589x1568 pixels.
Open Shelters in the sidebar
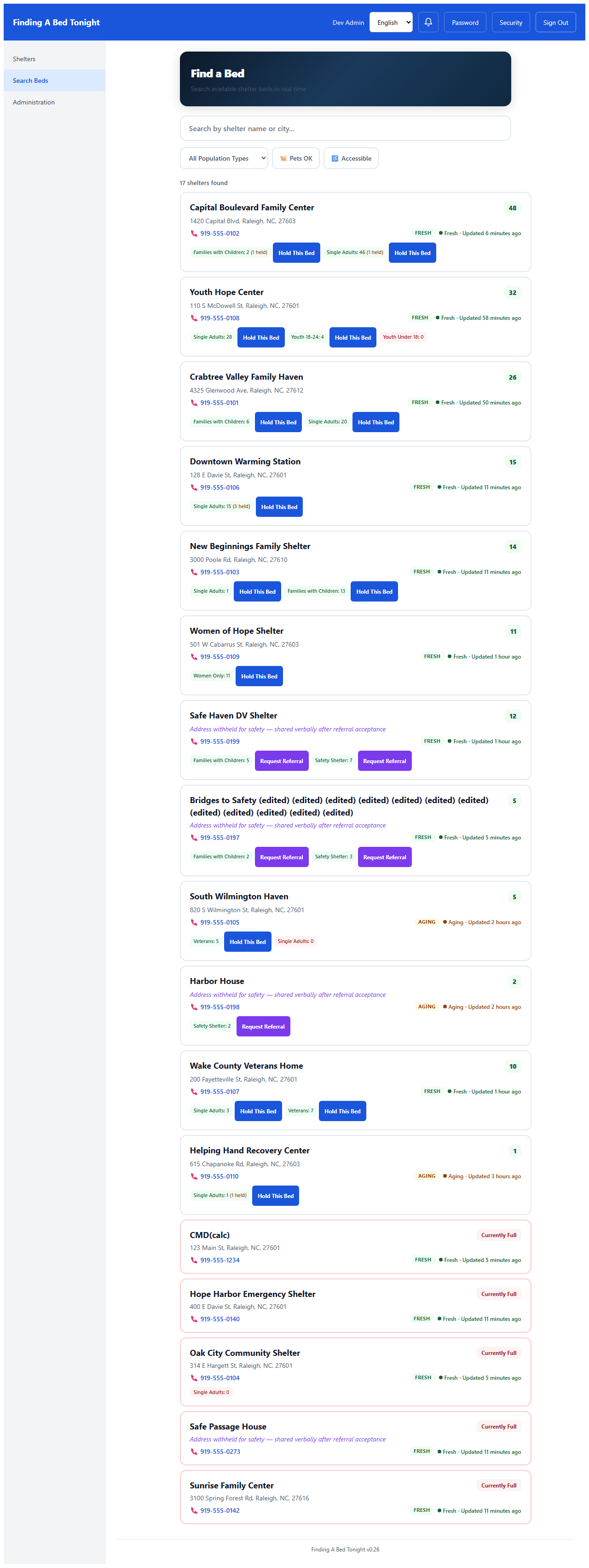[24, 59]
